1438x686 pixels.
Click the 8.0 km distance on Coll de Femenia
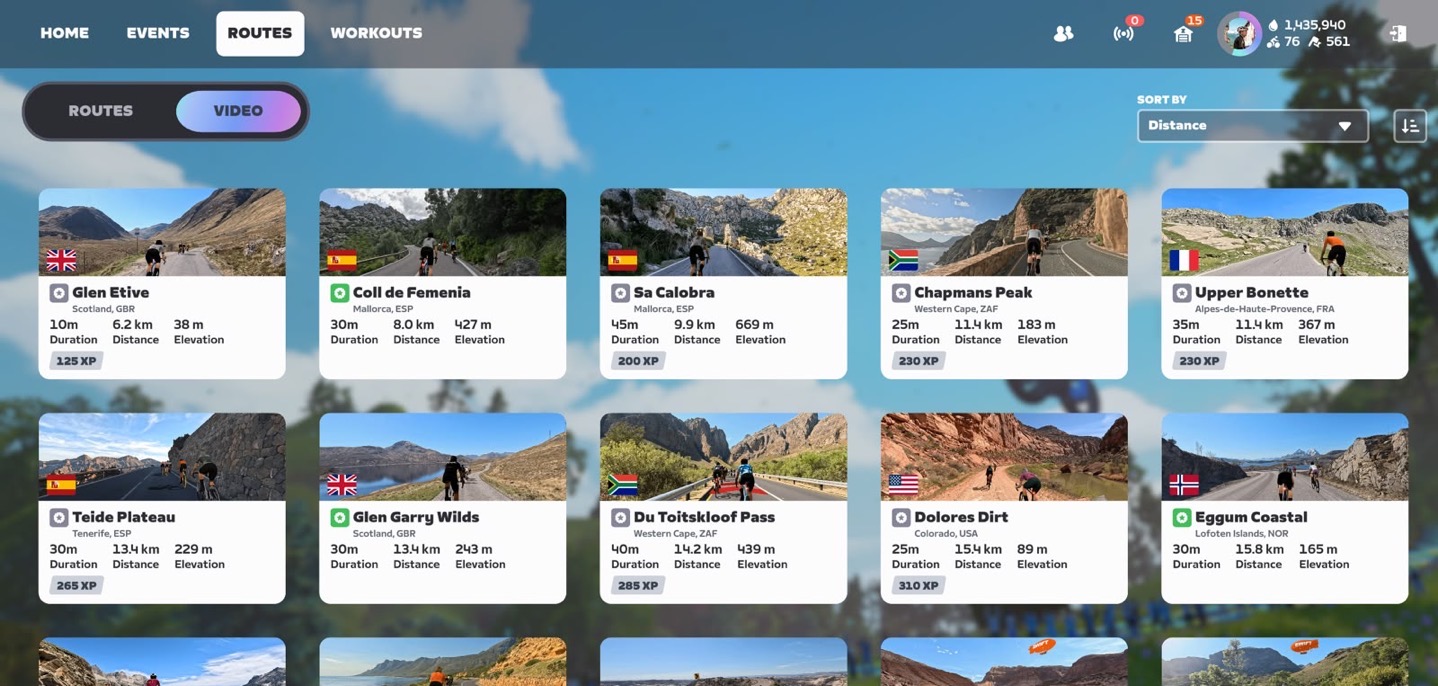click(414, 325)
